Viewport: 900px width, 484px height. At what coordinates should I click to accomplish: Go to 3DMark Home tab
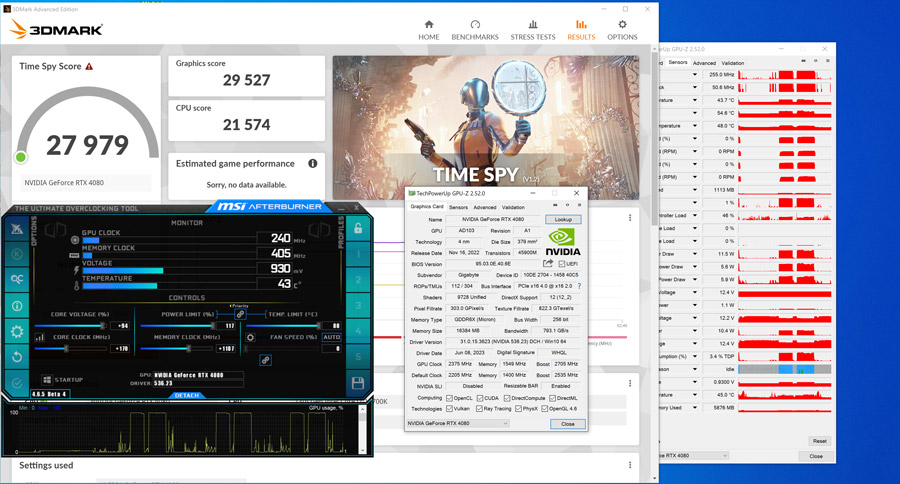(429, 30)
